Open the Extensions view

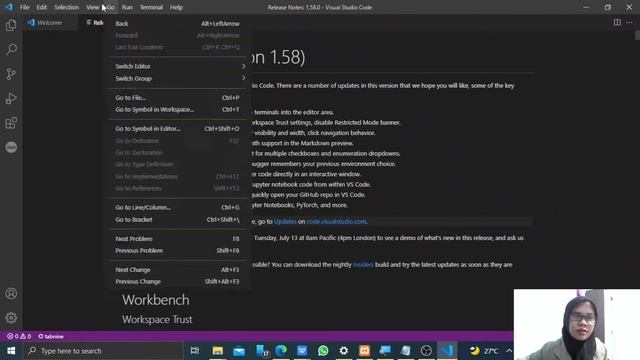click(x=11, y=123)
